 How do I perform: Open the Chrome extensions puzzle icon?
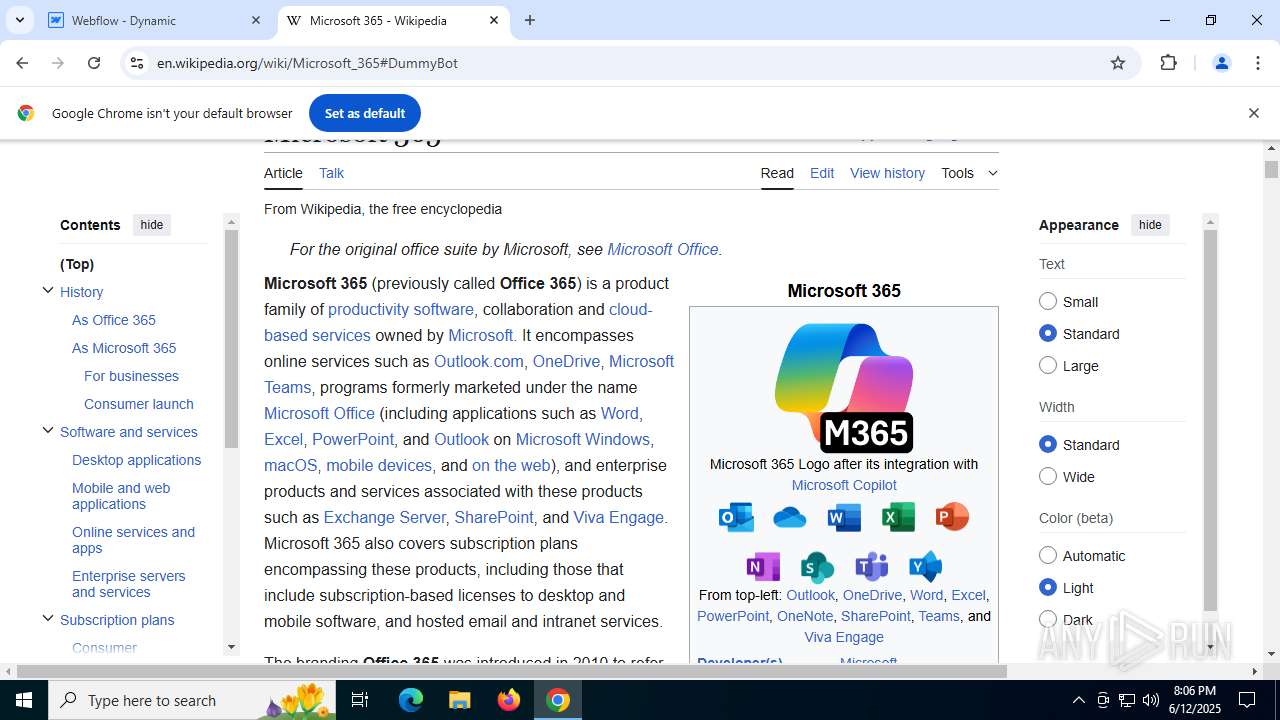(x=1168, y=63)
